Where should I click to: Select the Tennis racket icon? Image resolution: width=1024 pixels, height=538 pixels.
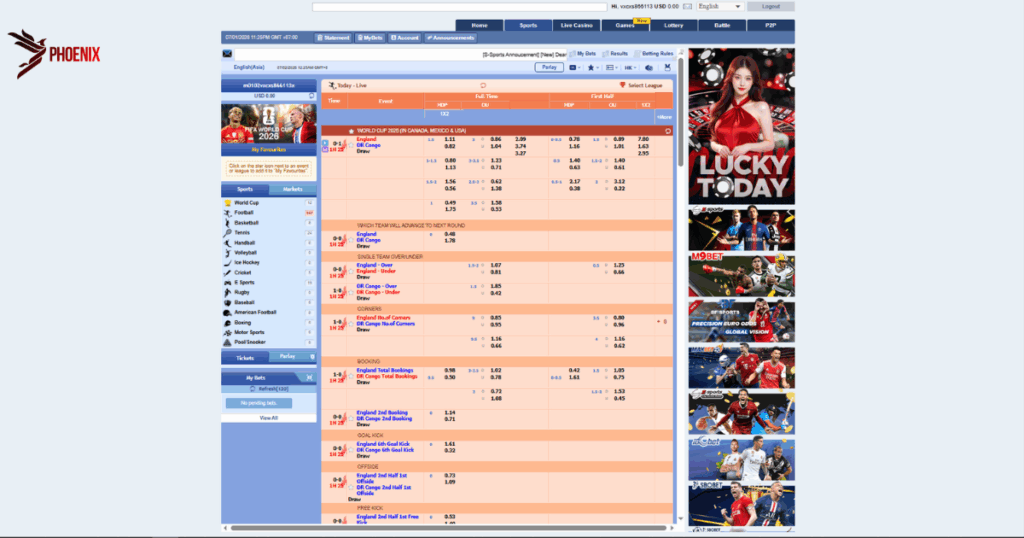tap(227, 233)
